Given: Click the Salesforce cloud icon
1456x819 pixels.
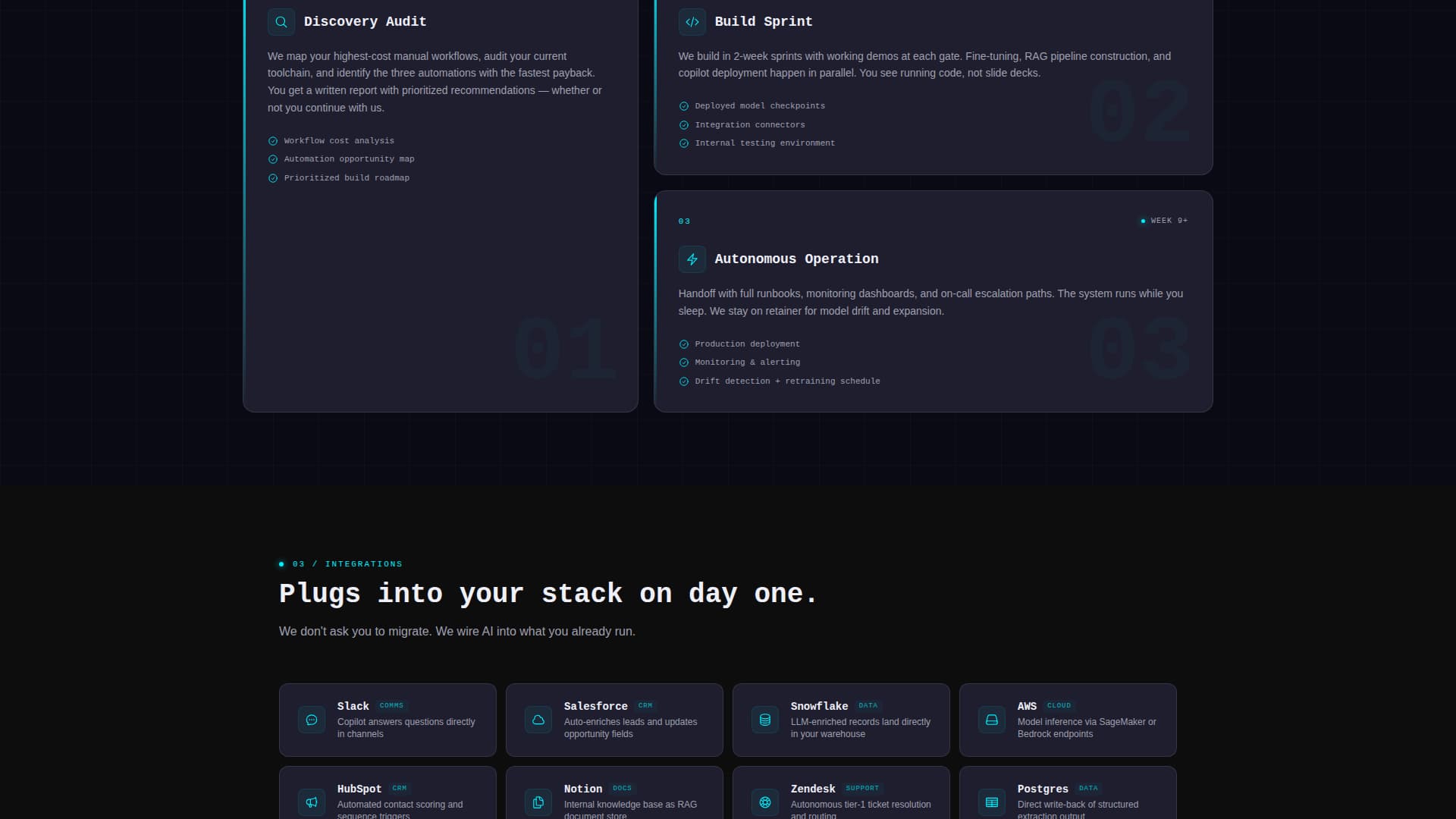Looking at the screenshot, I should coord(538,720).
